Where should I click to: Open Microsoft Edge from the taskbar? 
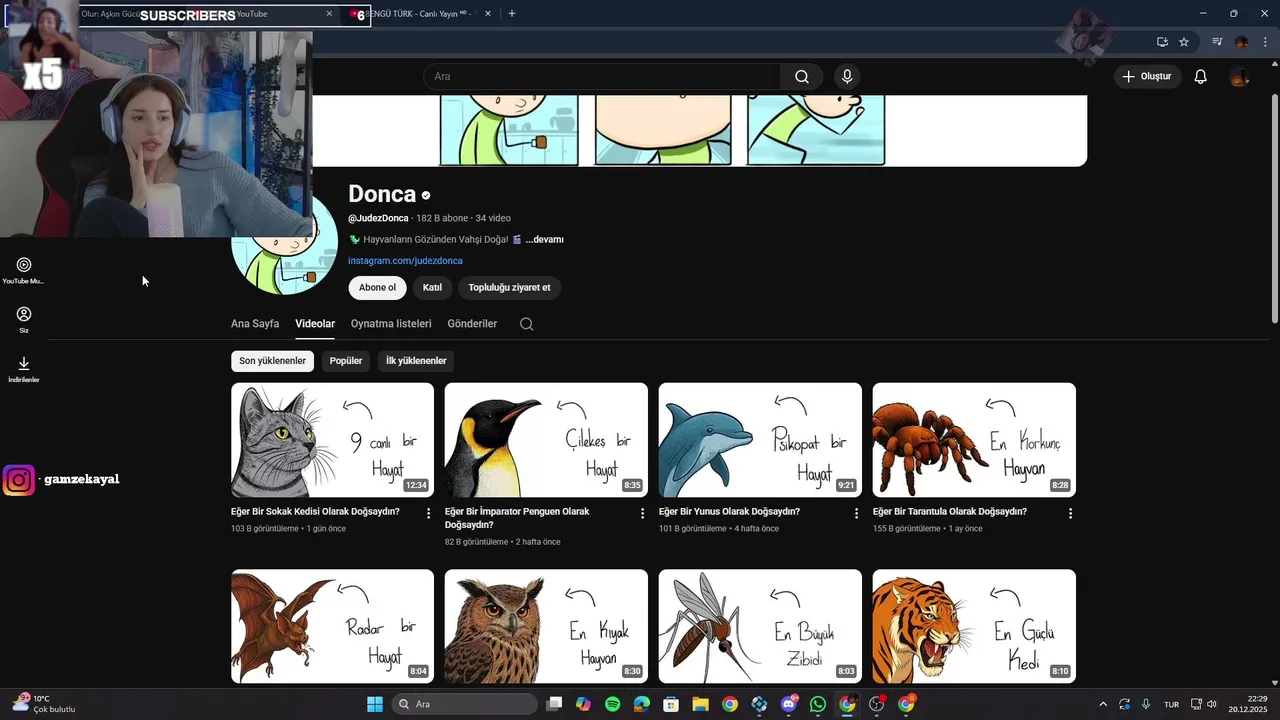click(642, 704)
